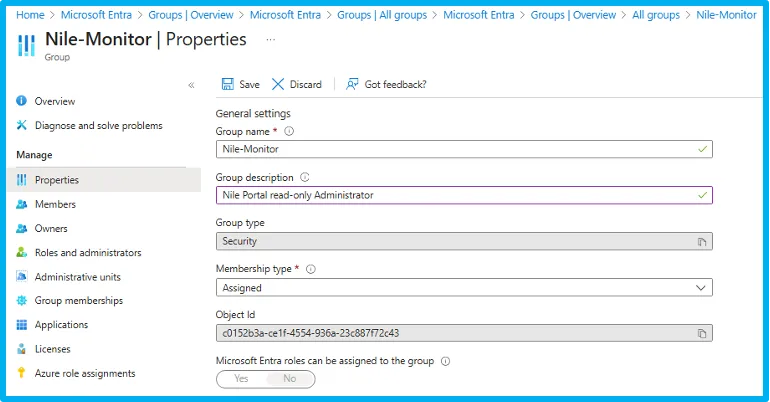Click the Owners people icon

coord(22,228)
